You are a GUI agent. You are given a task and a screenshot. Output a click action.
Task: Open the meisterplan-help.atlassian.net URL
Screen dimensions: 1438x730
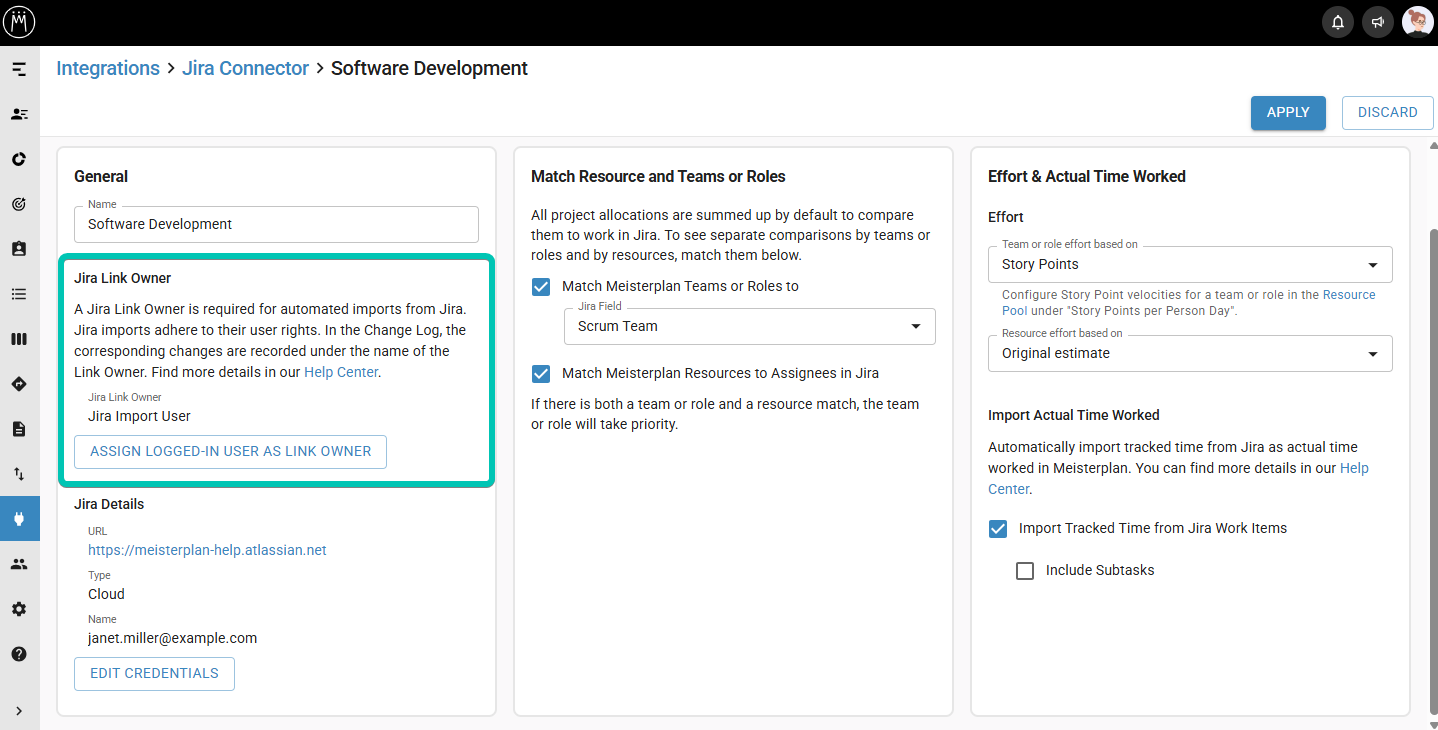tap(207, 550)
